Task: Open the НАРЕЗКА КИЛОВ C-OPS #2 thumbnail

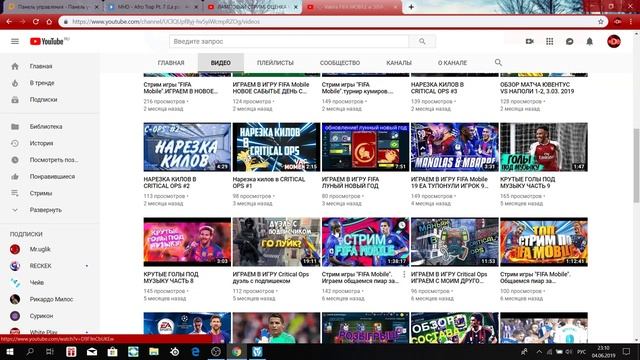Action: (187, 147)
